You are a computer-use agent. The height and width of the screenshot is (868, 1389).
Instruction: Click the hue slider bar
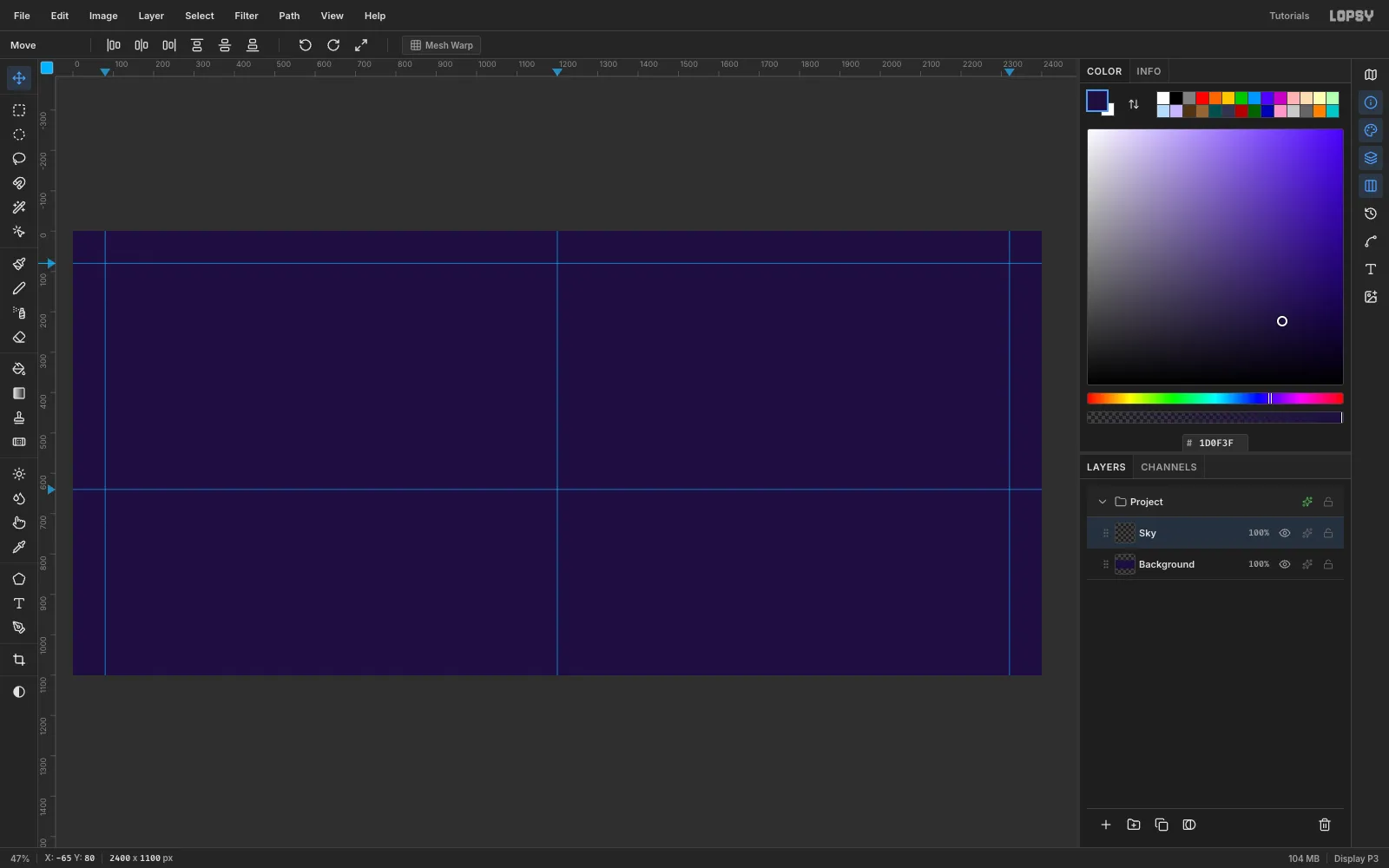pyautogui.click(x=1215, y=398)
